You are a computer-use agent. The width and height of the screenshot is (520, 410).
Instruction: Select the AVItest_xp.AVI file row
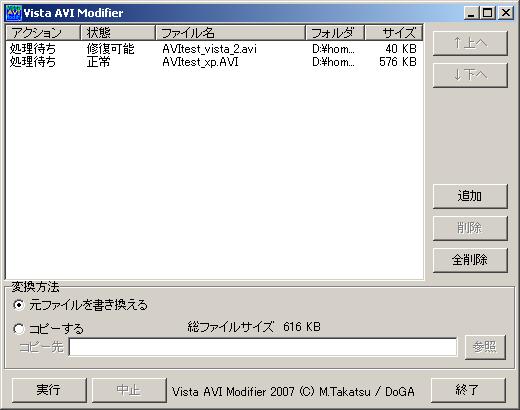(x=214, y=62)
